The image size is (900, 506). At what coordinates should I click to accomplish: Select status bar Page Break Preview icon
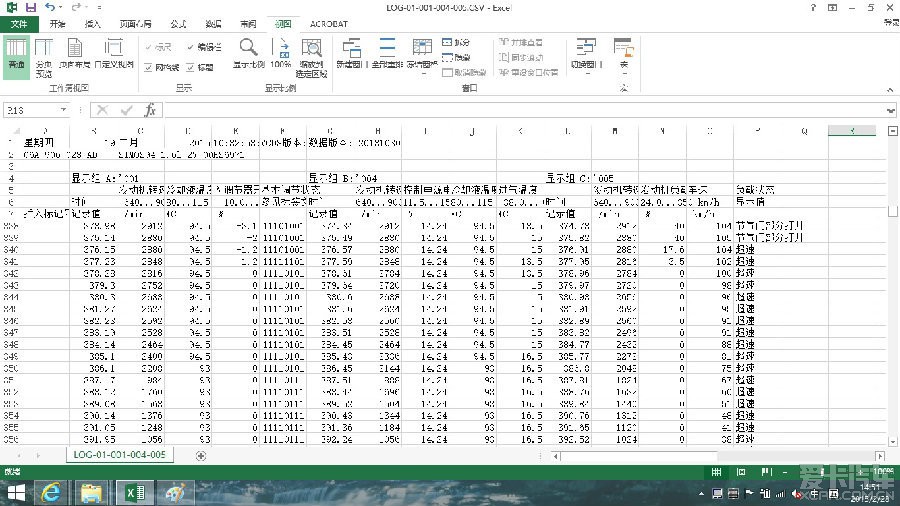[766, 472]
